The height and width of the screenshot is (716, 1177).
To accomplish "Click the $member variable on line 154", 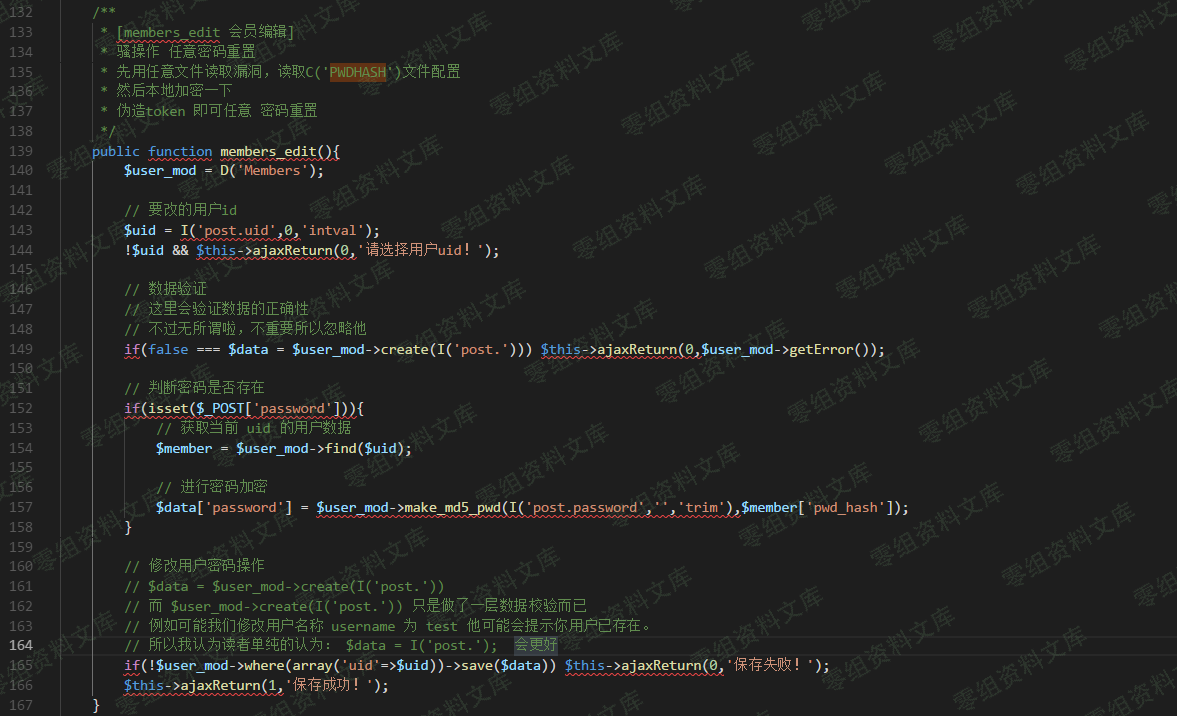I will (184, 449).
